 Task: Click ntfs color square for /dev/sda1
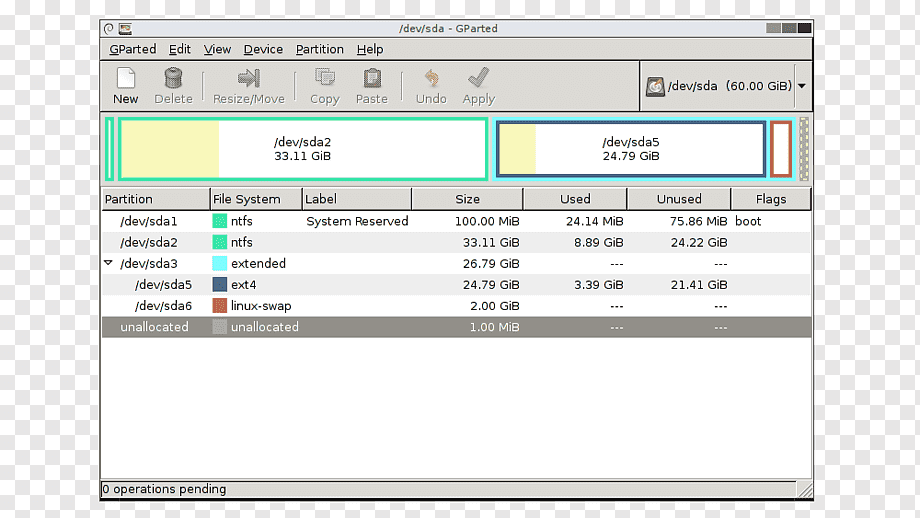coord(219,221)
